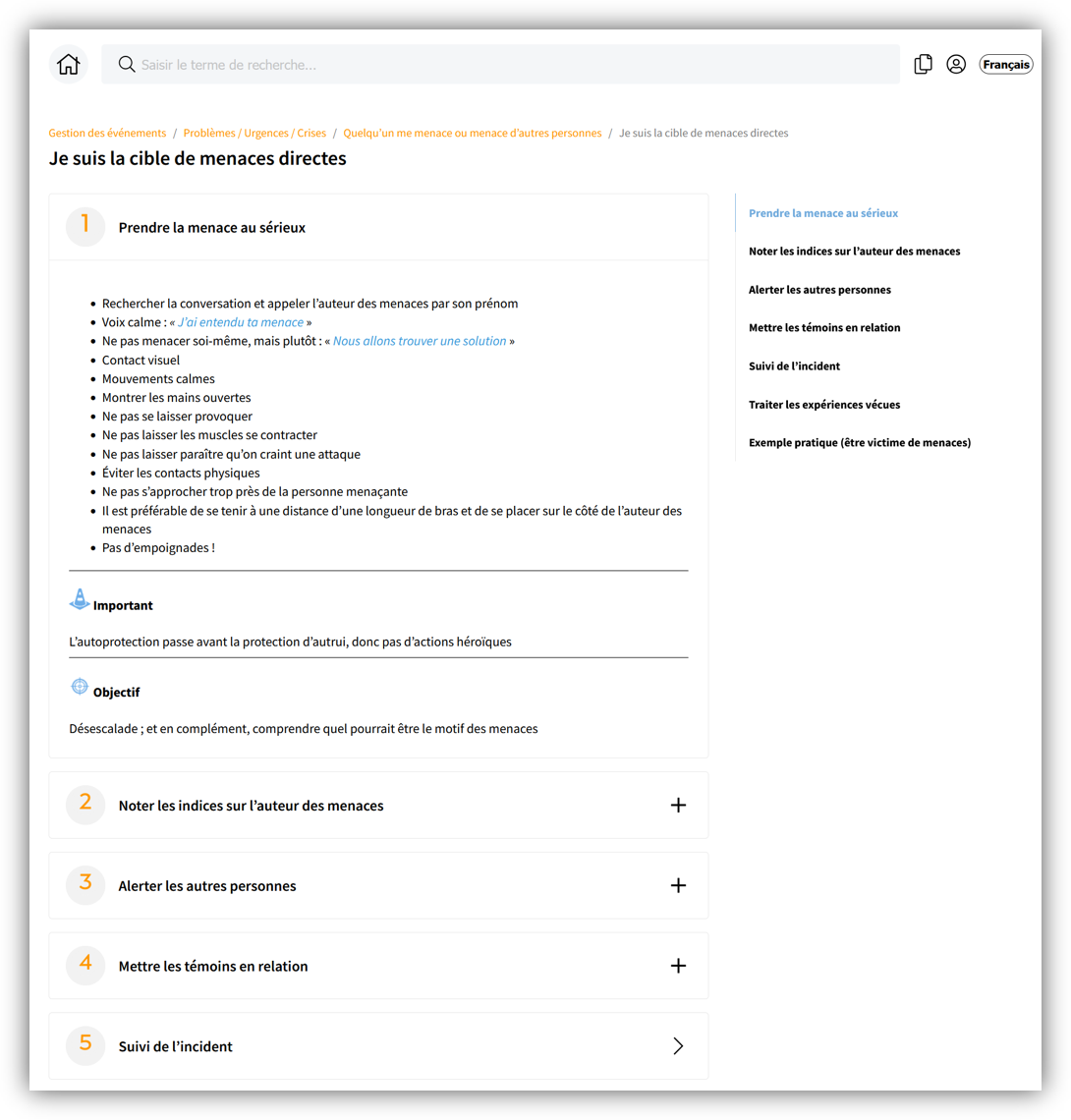Click the Important warning cone icon
Viewport: 1071px width, 1120px height.
pos(80,599)
